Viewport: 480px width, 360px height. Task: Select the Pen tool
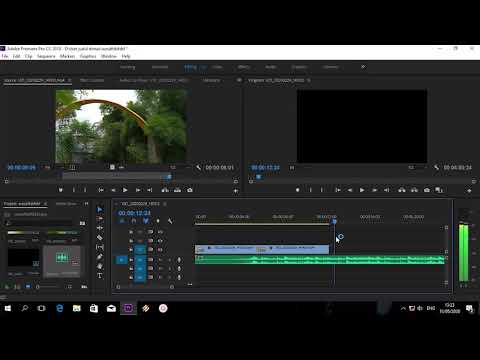(x=100, y=257)
